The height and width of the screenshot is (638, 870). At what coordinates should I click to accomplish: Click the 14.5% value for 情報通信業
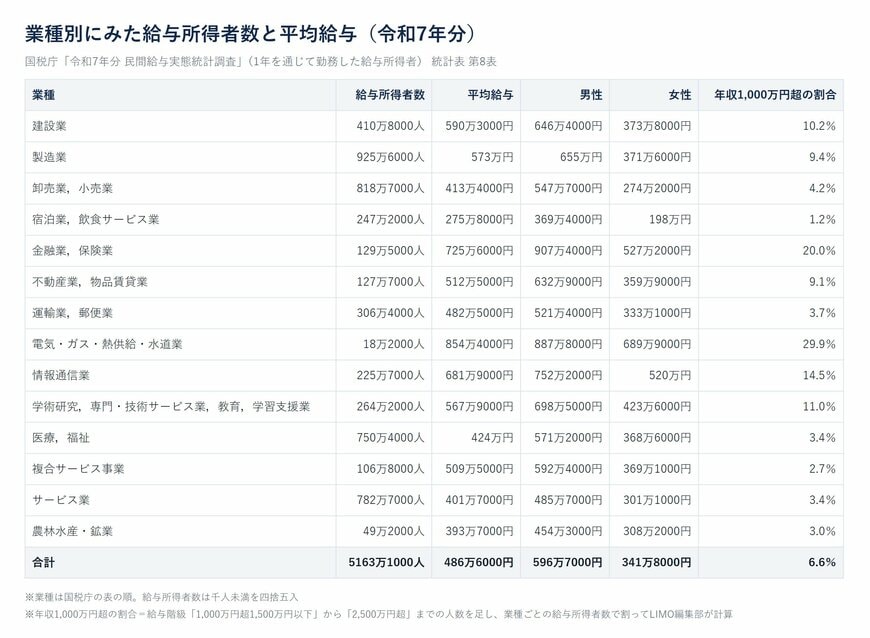click(x=819, y=375)
